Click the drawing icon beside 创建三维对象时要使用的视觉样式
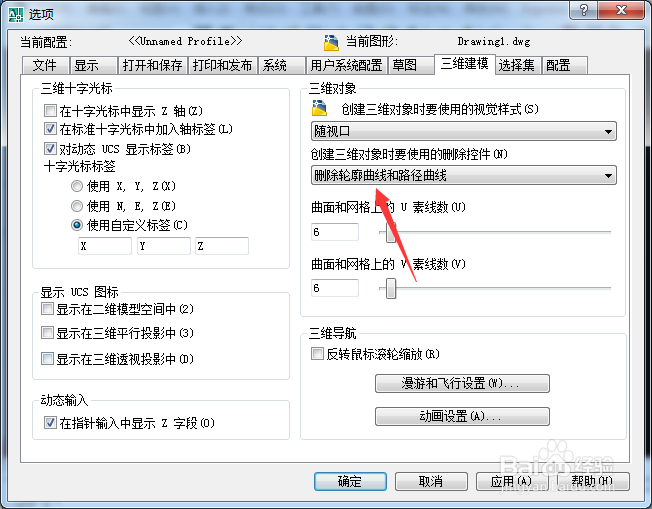 [319, 108]
